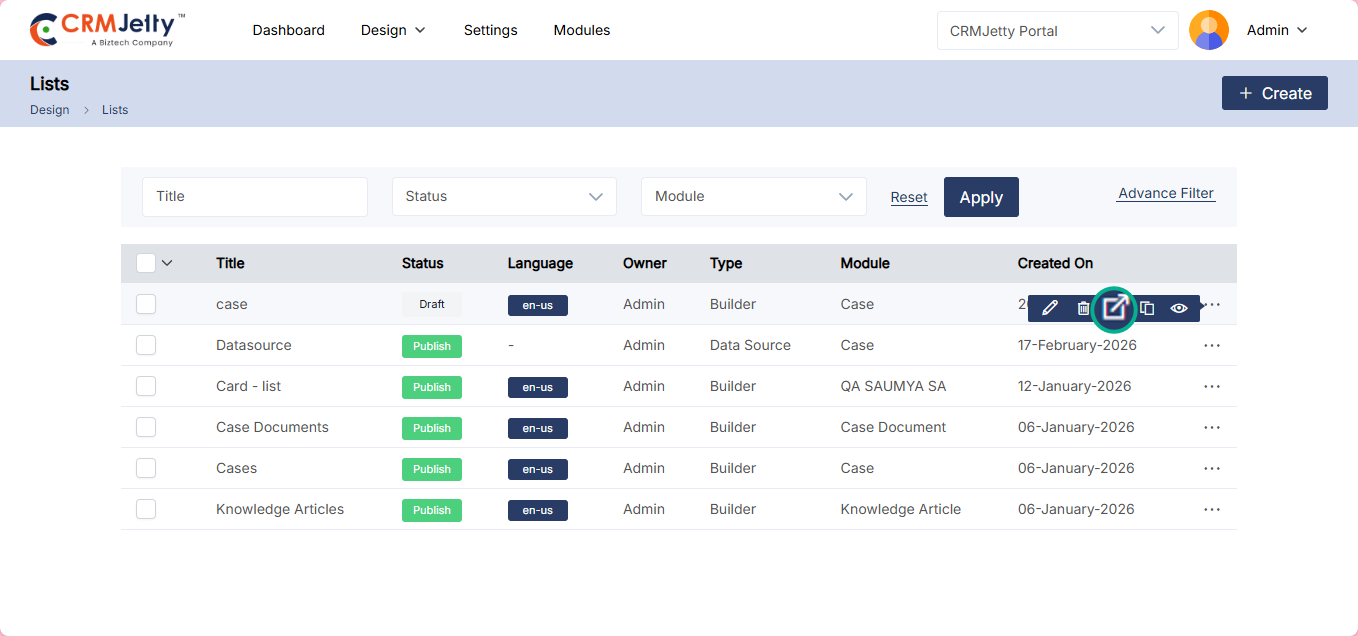Viewport: 1358px width, 636px height.
Task: Open the Module filter dropdown
Action: 753,197
